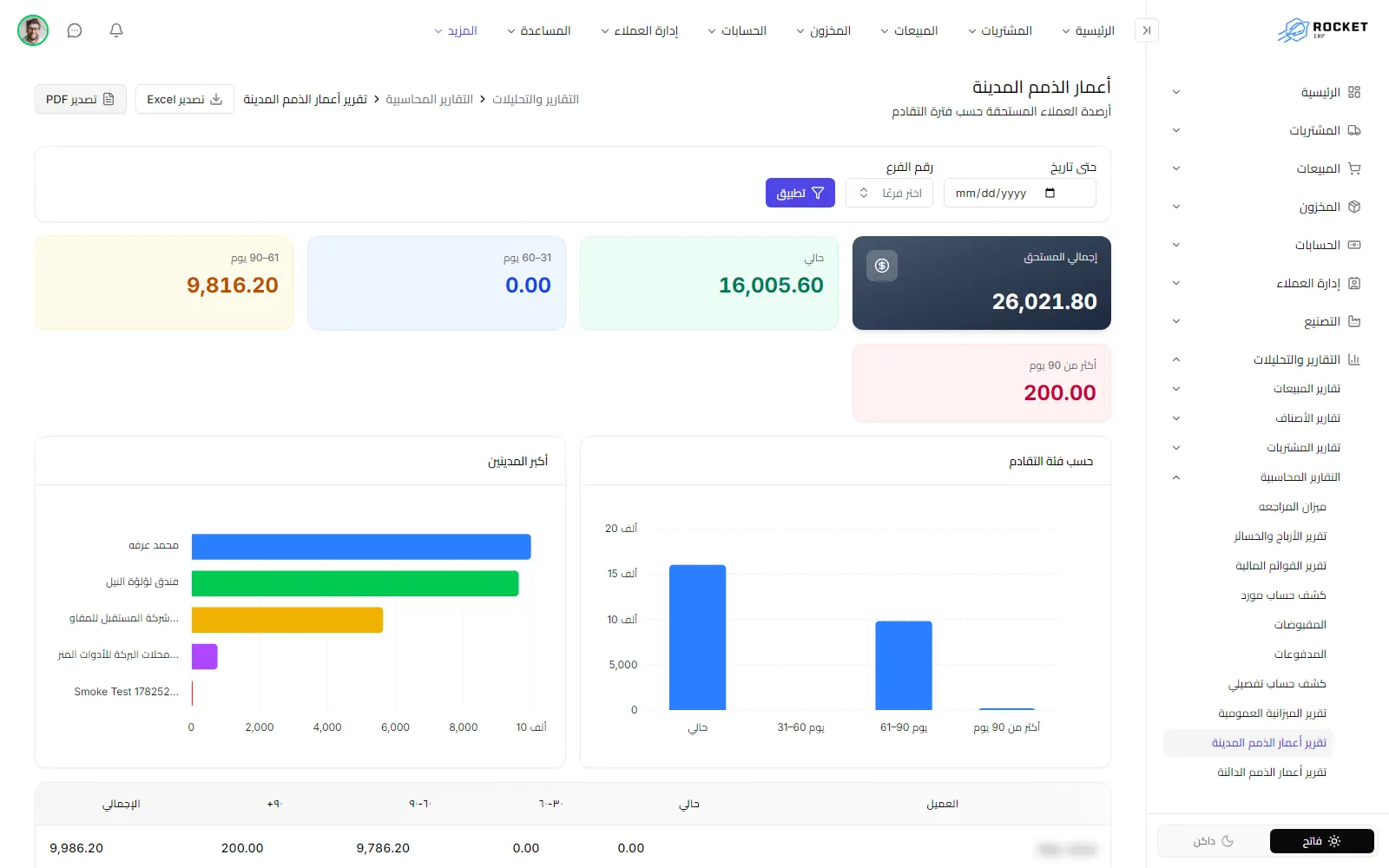Click the 61–90 يوم summary card

164,283
